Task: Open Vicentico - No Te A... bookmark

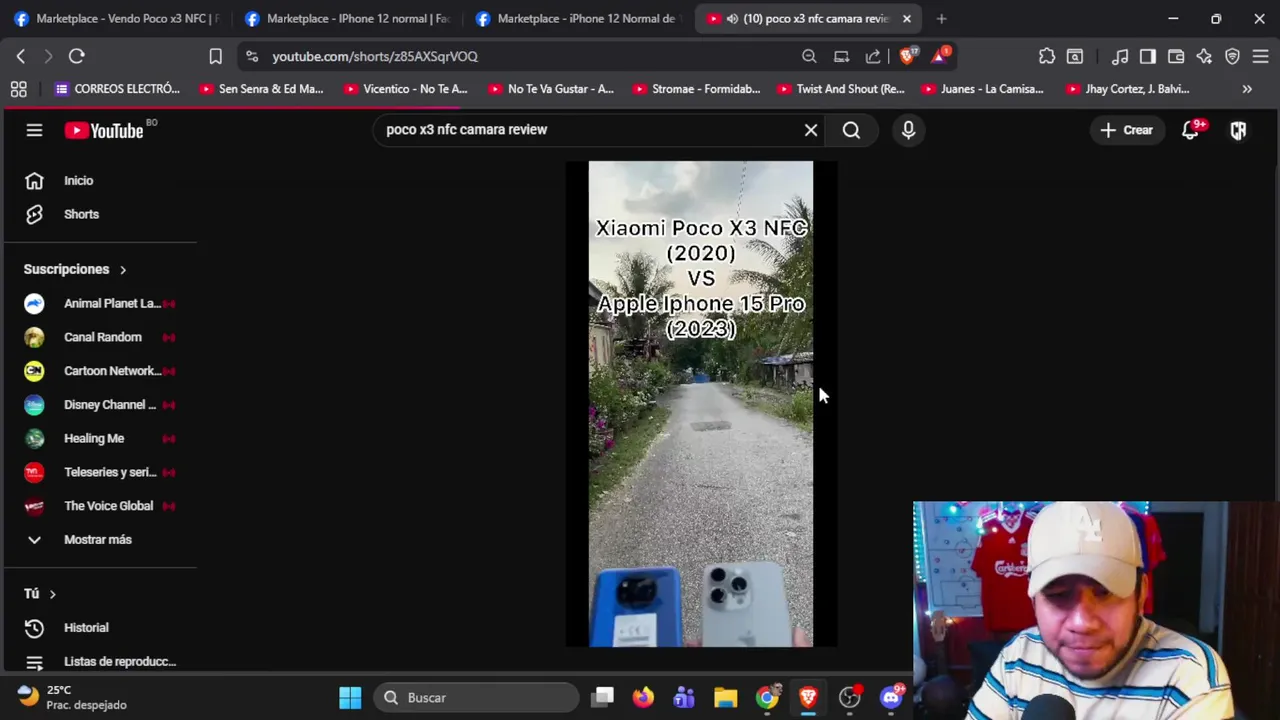Action: tap(405, 89)
